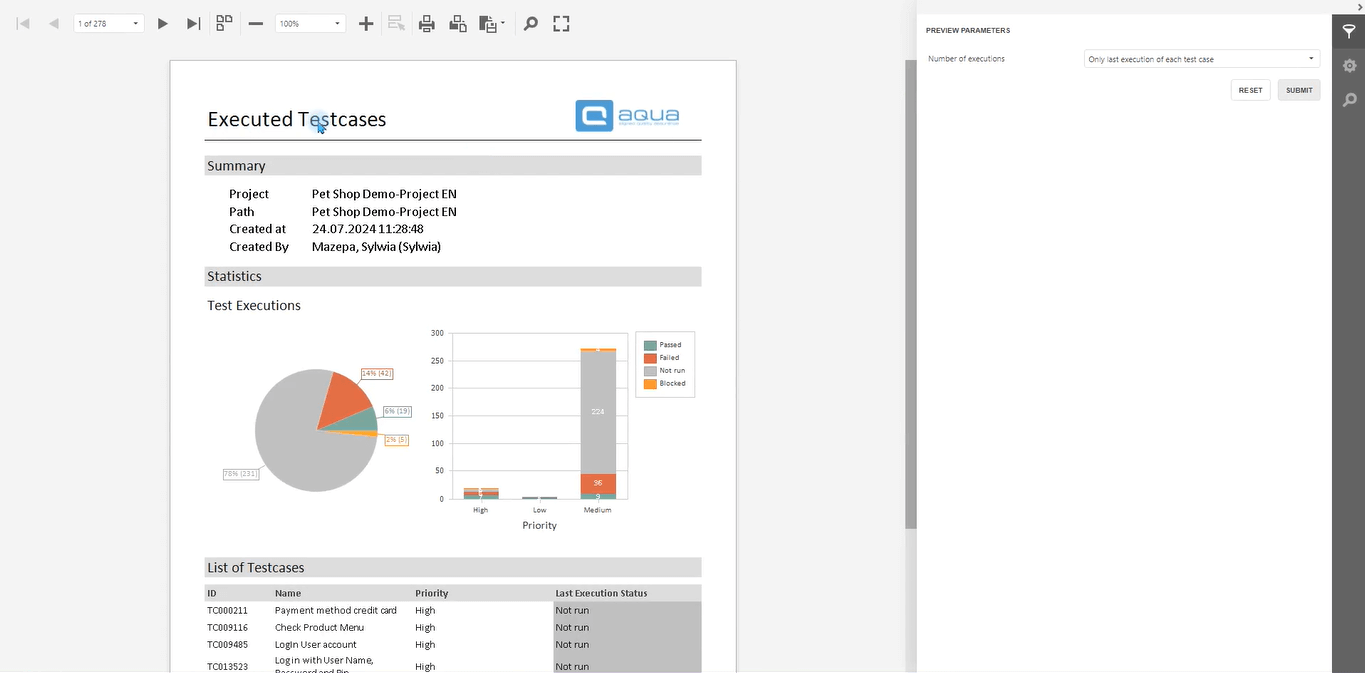Toggle multi-page view mode
Image resolution: width=1365 pixels, height=673 pixels.
[x=225, y=23]
